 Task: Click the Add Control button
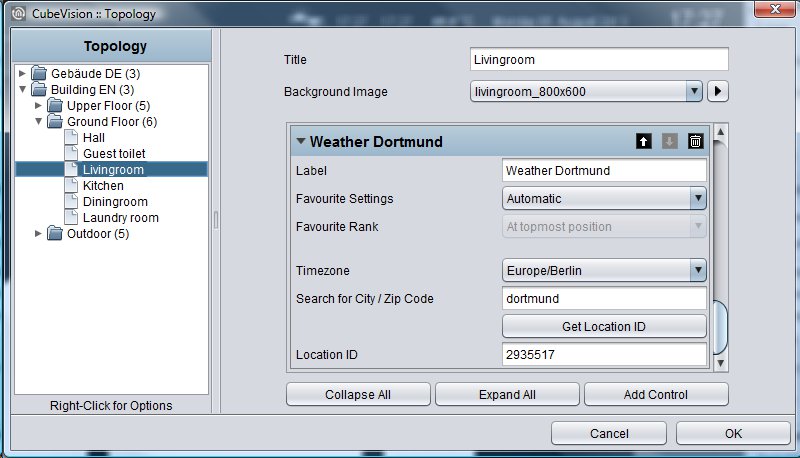[x=656, y=394]
